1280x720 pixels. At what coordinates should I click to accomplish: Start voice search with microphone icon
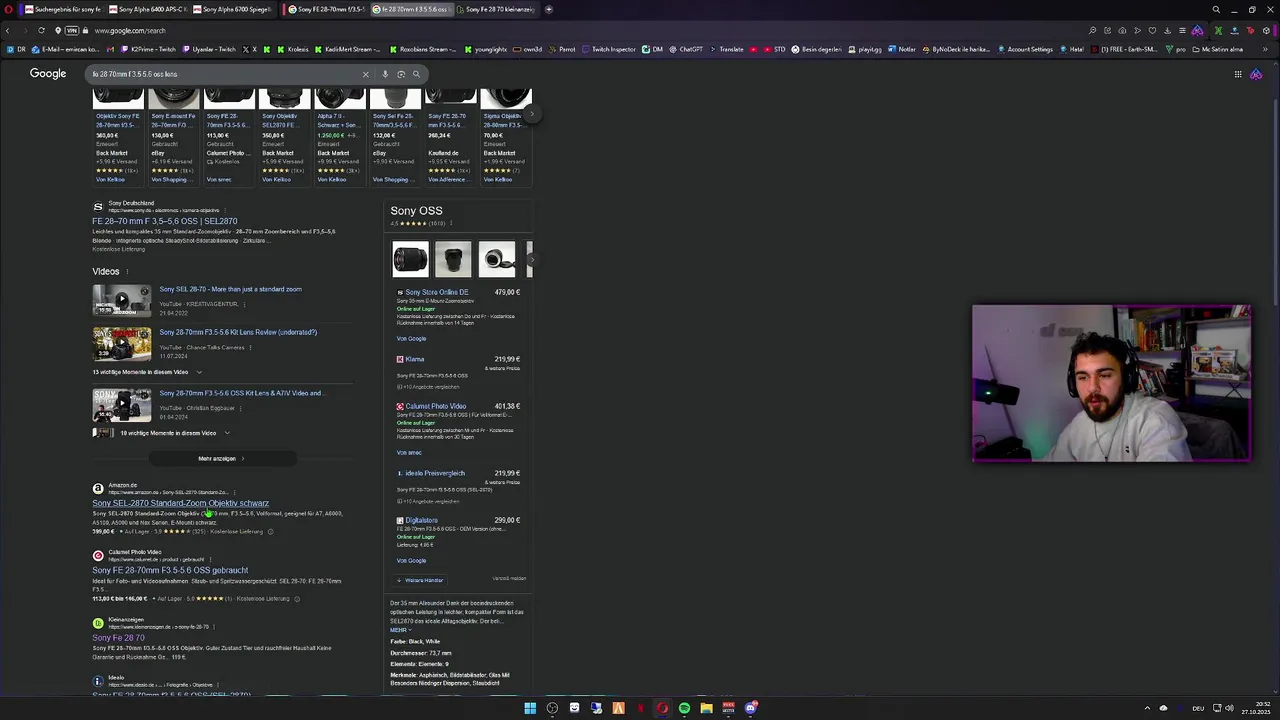(x=385, y=74)
